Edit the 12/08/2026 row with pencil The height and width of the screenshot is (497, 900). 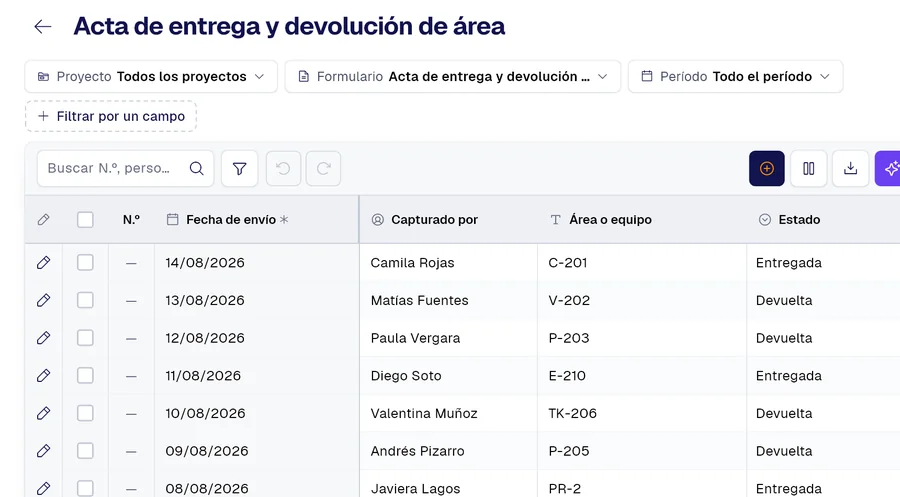(43, 338)
